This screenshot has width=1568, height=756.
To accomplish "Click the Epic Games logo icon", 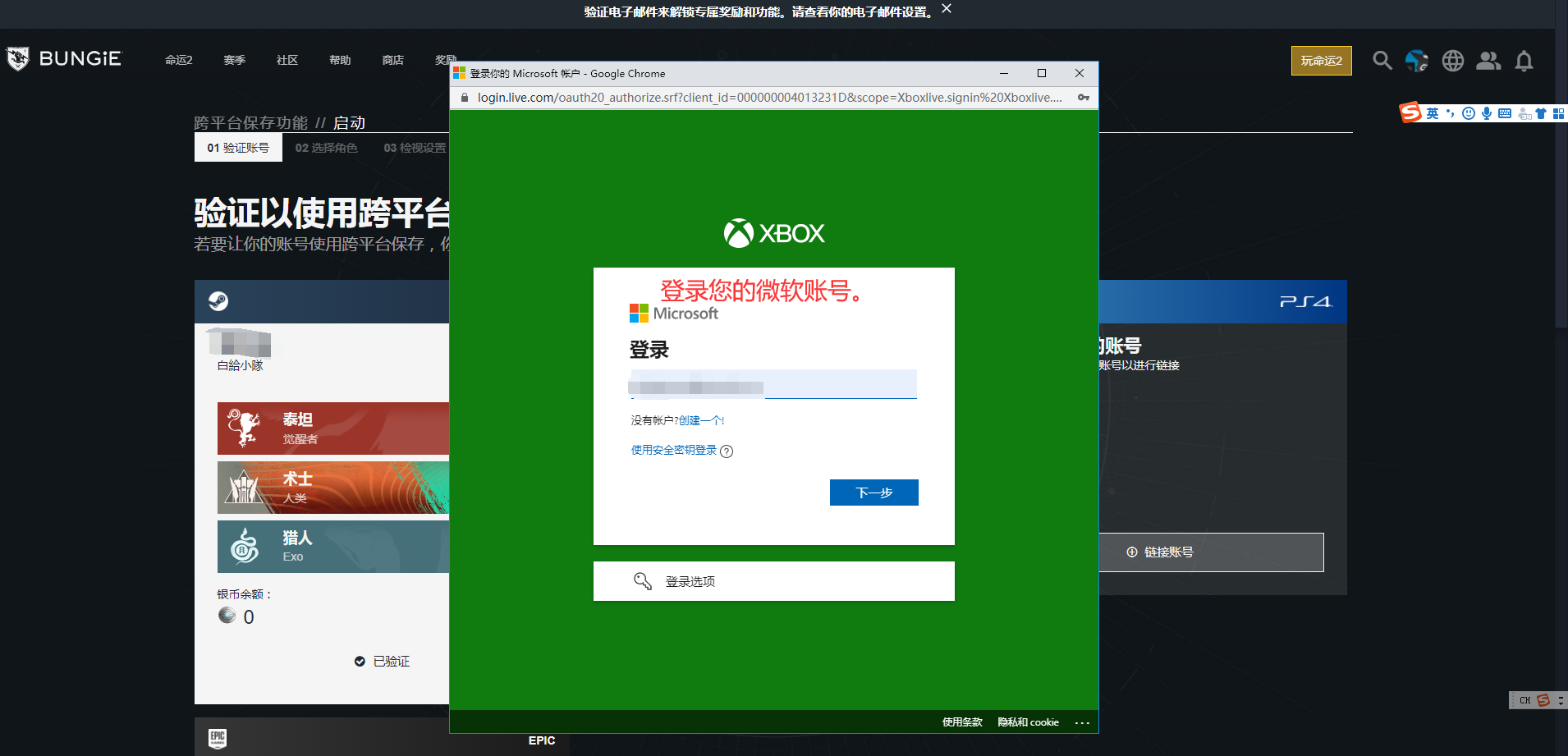I will (218, 738).
